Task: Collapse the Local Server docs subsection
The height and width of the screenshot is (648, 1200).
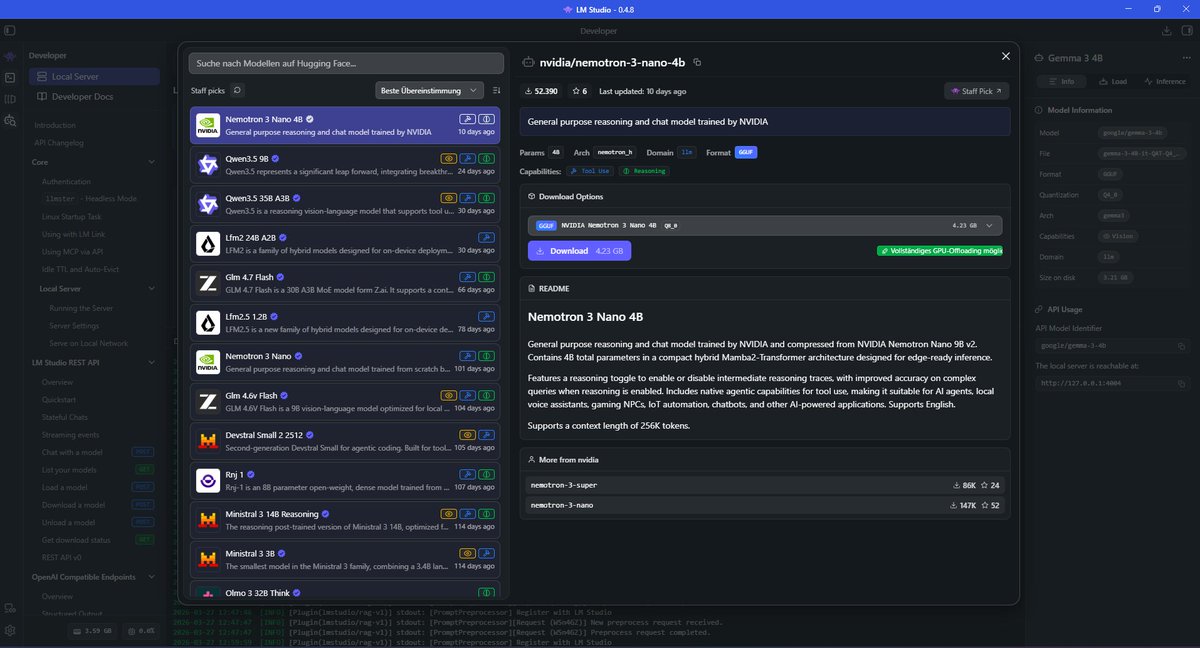Action: [152, 289]
